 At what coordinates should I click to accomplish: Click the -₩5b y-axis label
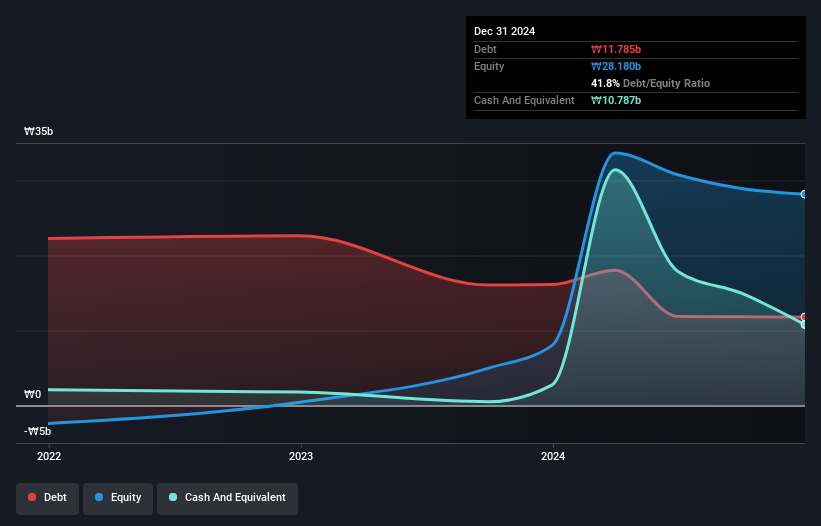click(38, 431)
